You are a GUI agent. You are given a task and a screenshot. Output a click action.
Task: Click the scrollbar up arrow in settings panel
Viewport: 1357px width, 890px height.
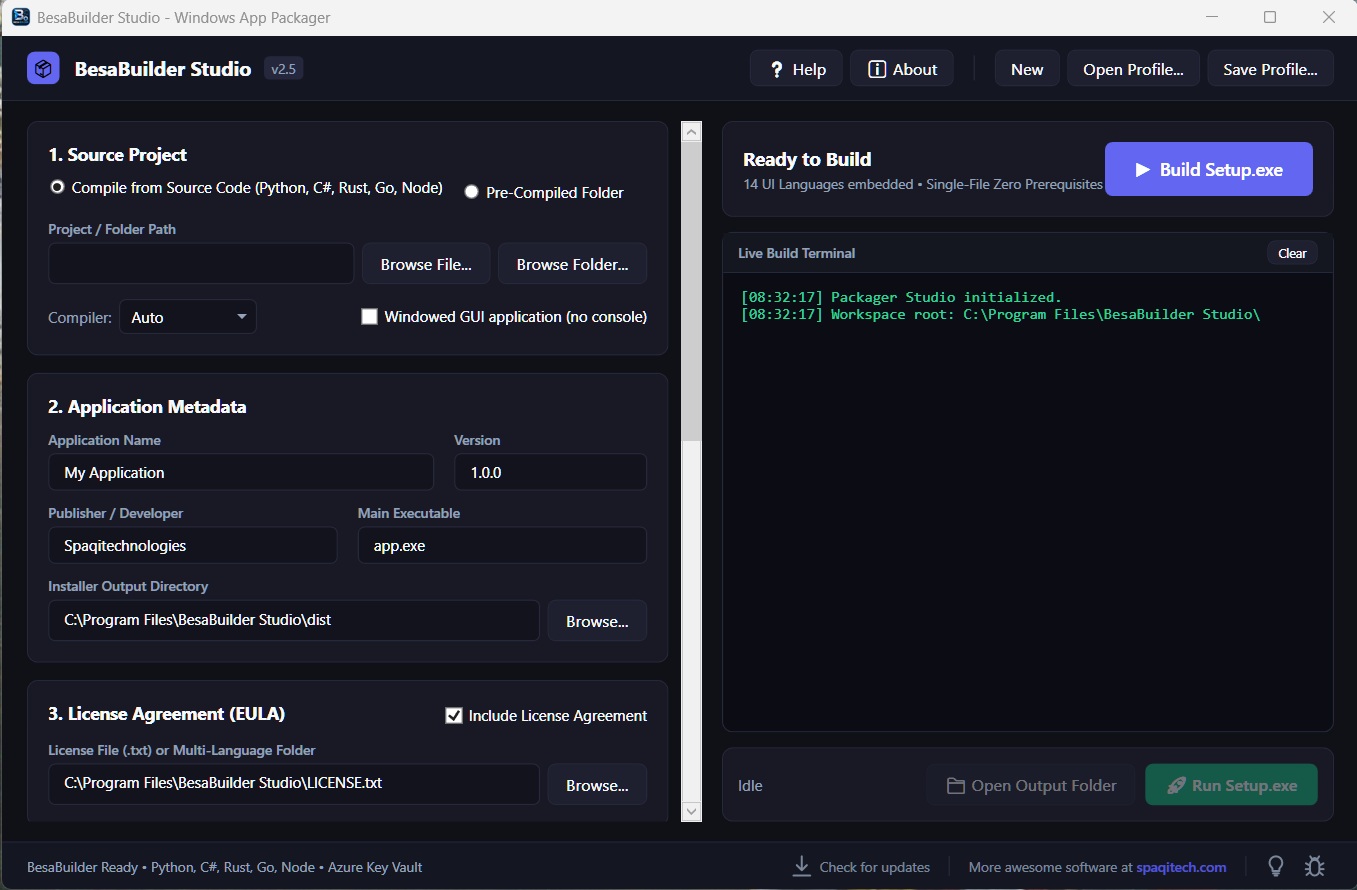tap(691, 132)
